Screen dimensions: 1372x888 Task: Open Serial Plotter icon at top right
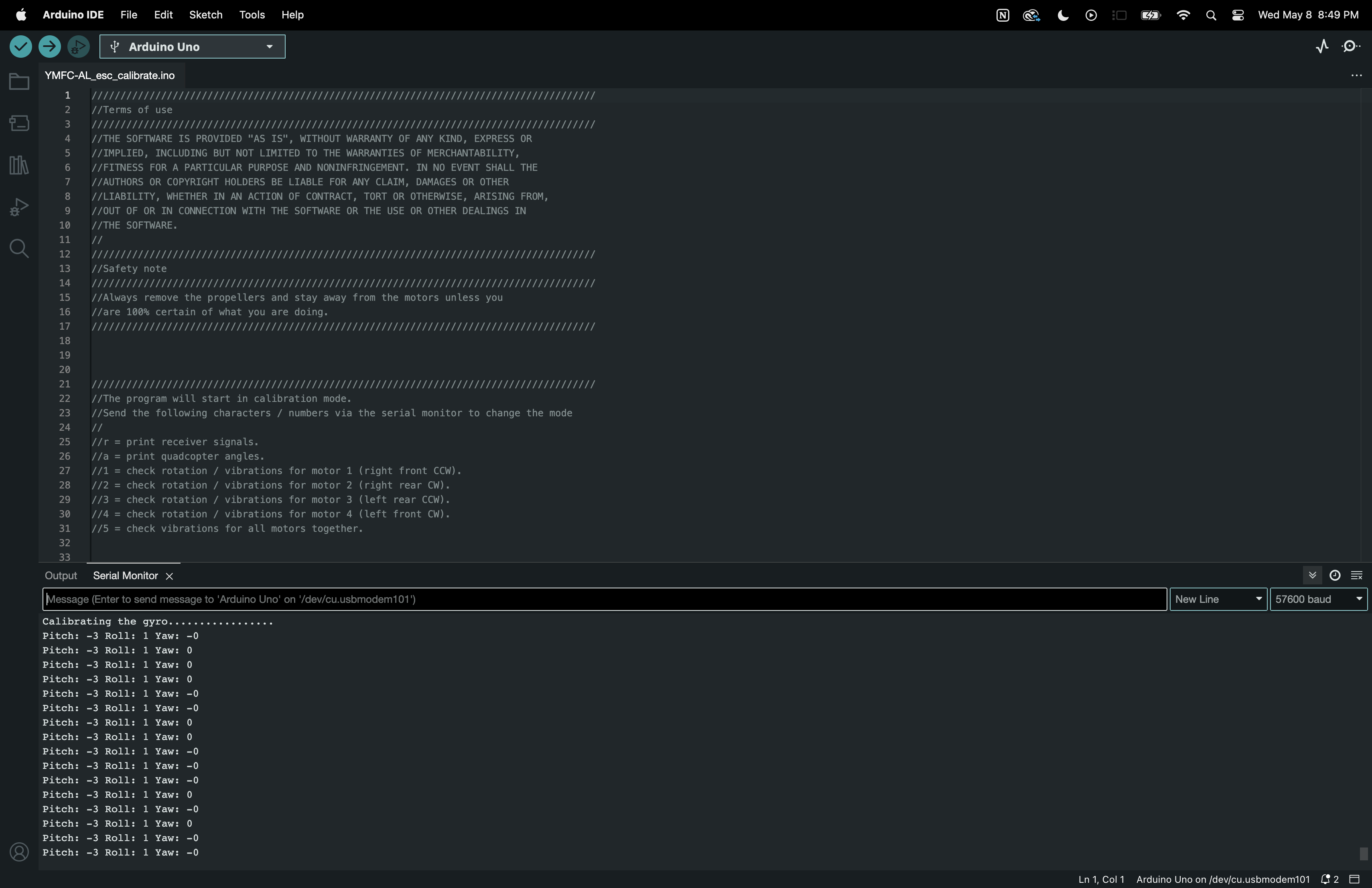(x=1322, y=47)
